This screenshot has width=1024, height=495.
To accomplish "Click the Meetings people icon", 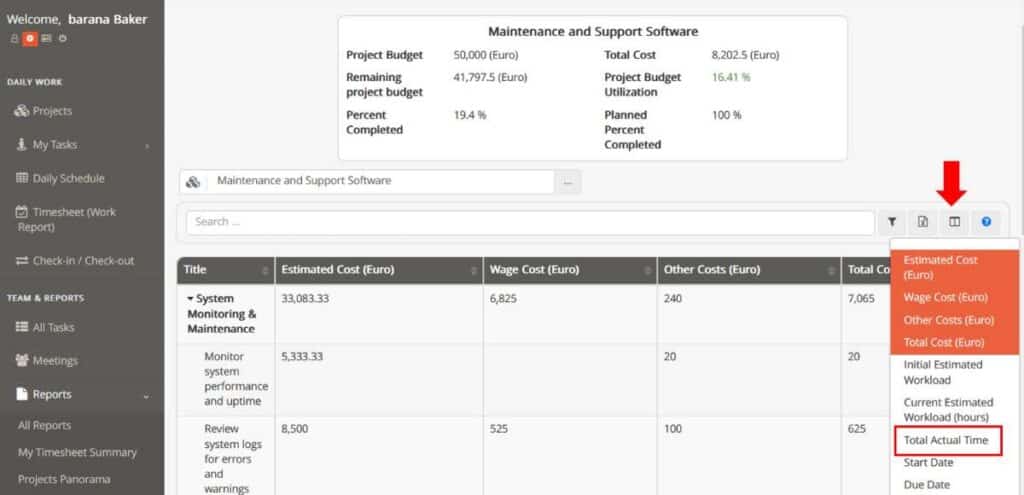I will (22, 360).
